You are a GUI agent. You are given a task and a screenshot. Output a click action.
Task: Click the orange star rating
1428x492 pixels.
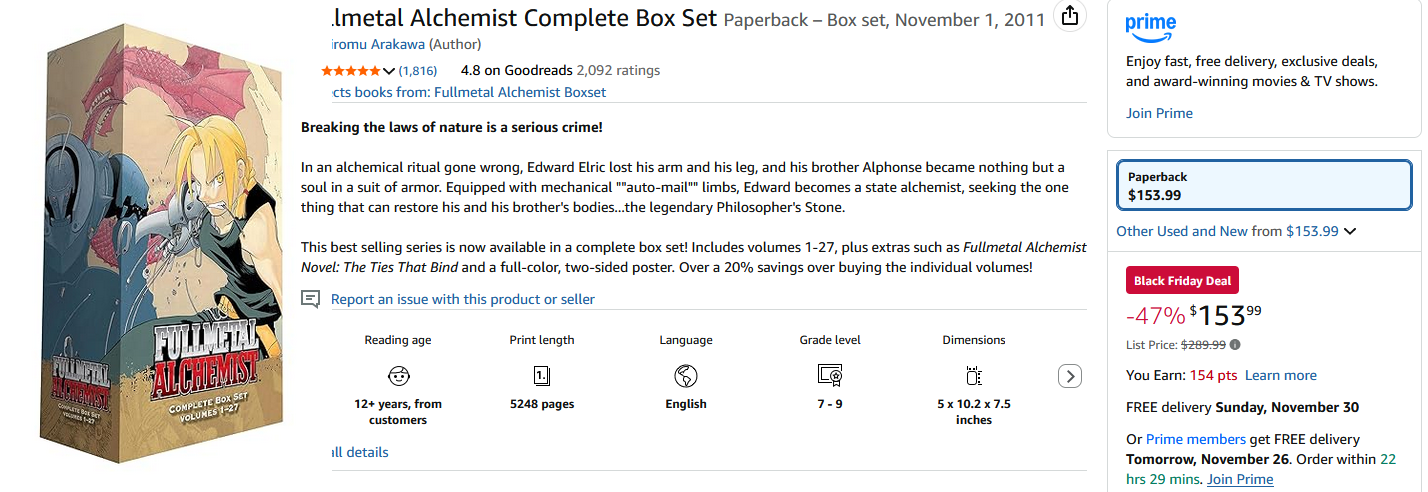350,71
